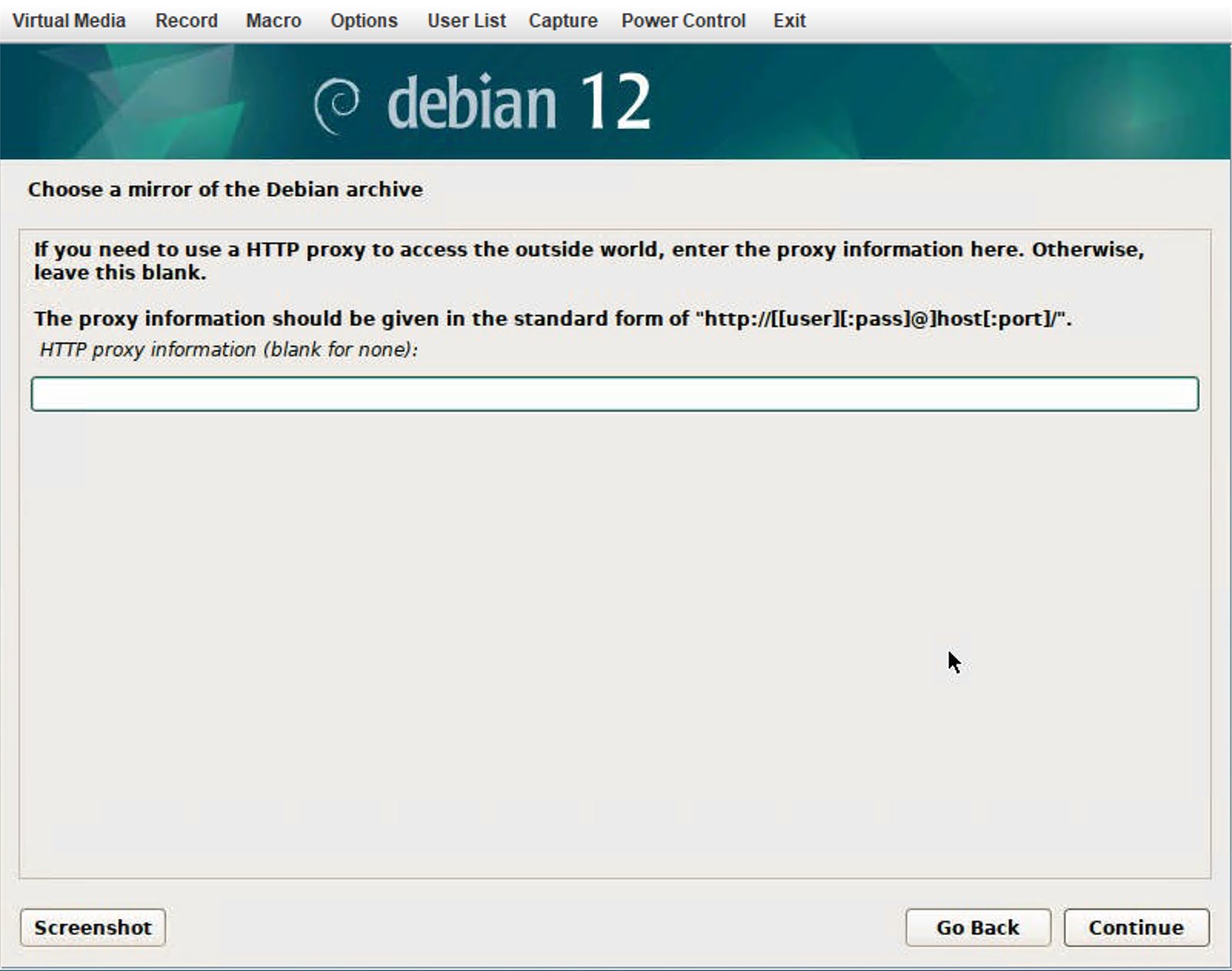Screen dimensions: 1232x971
Task: Open the Options menu
Action: [x=364, y=21]
